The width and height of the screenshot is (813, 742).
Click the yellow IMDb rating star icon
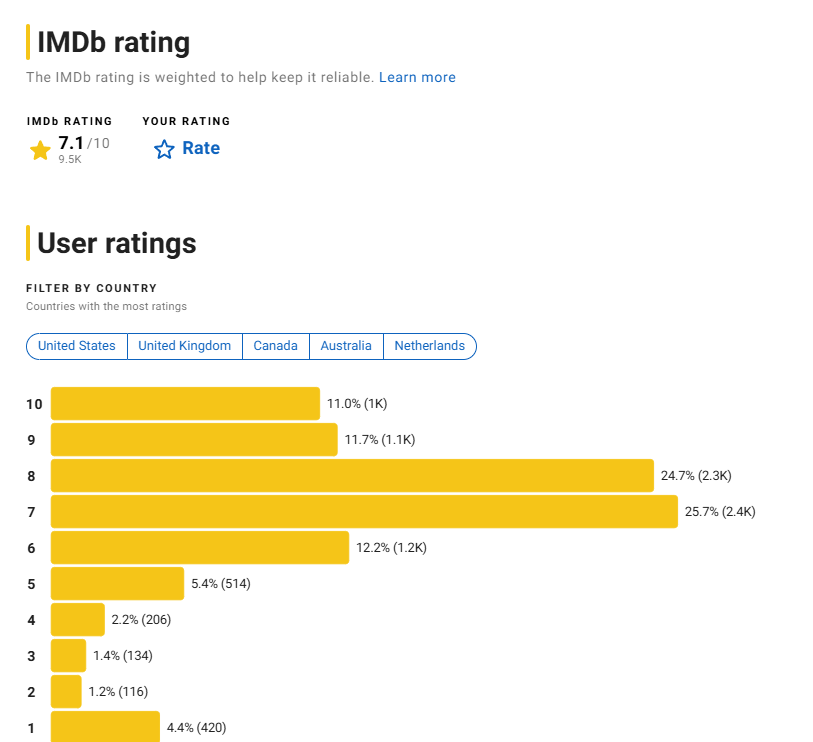coord(40,150)
